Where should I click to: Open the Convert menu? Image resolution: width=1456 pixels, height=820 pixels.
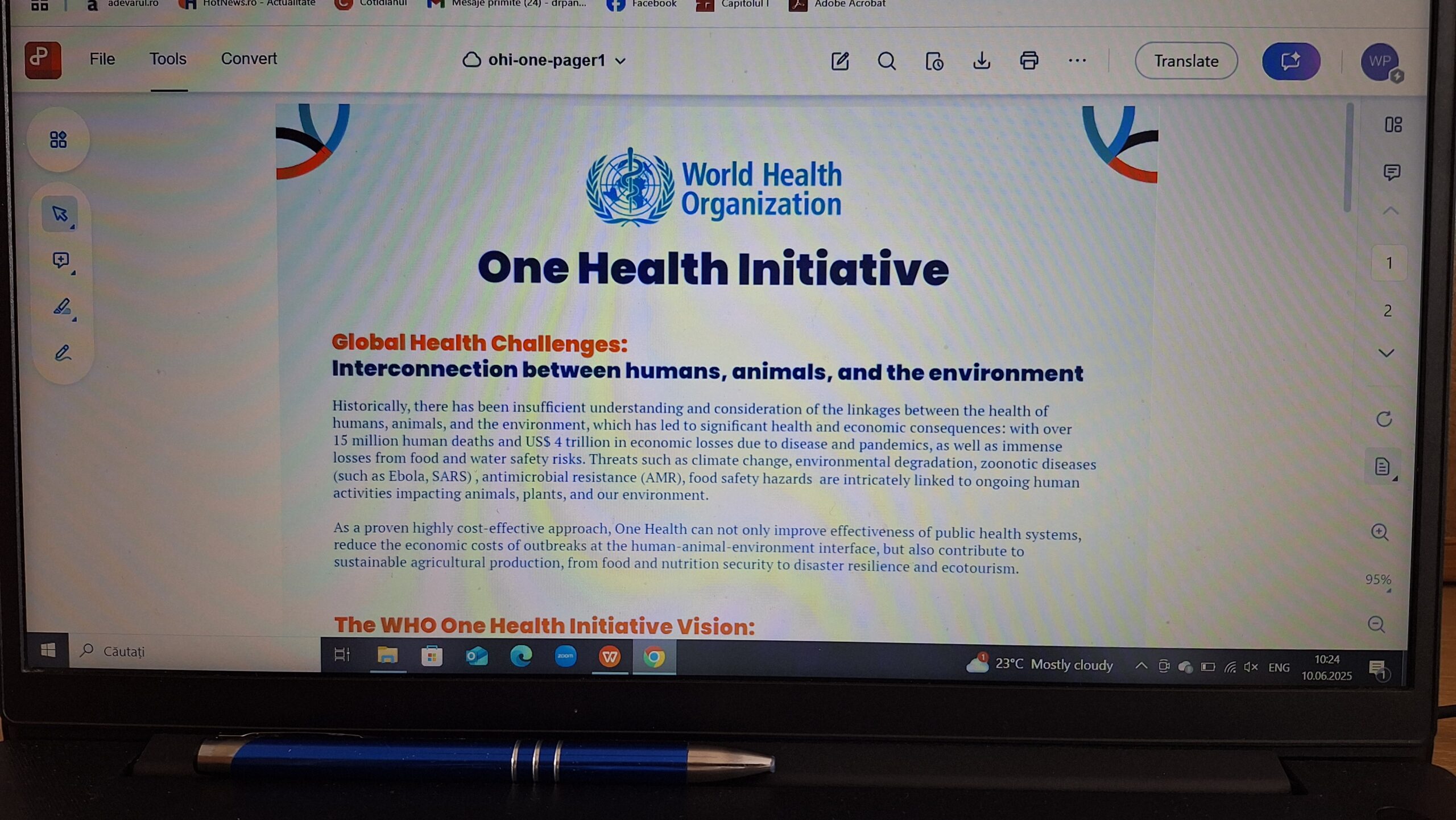pos(249,59)
